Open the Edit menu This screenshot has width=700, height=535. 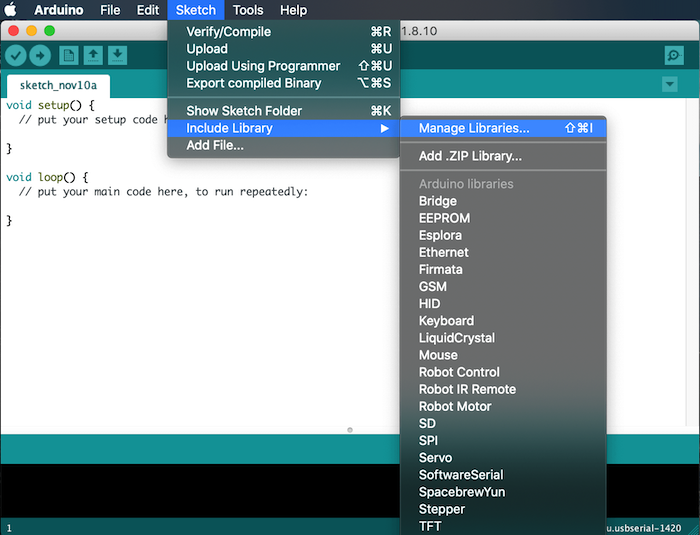pos(148,10)
